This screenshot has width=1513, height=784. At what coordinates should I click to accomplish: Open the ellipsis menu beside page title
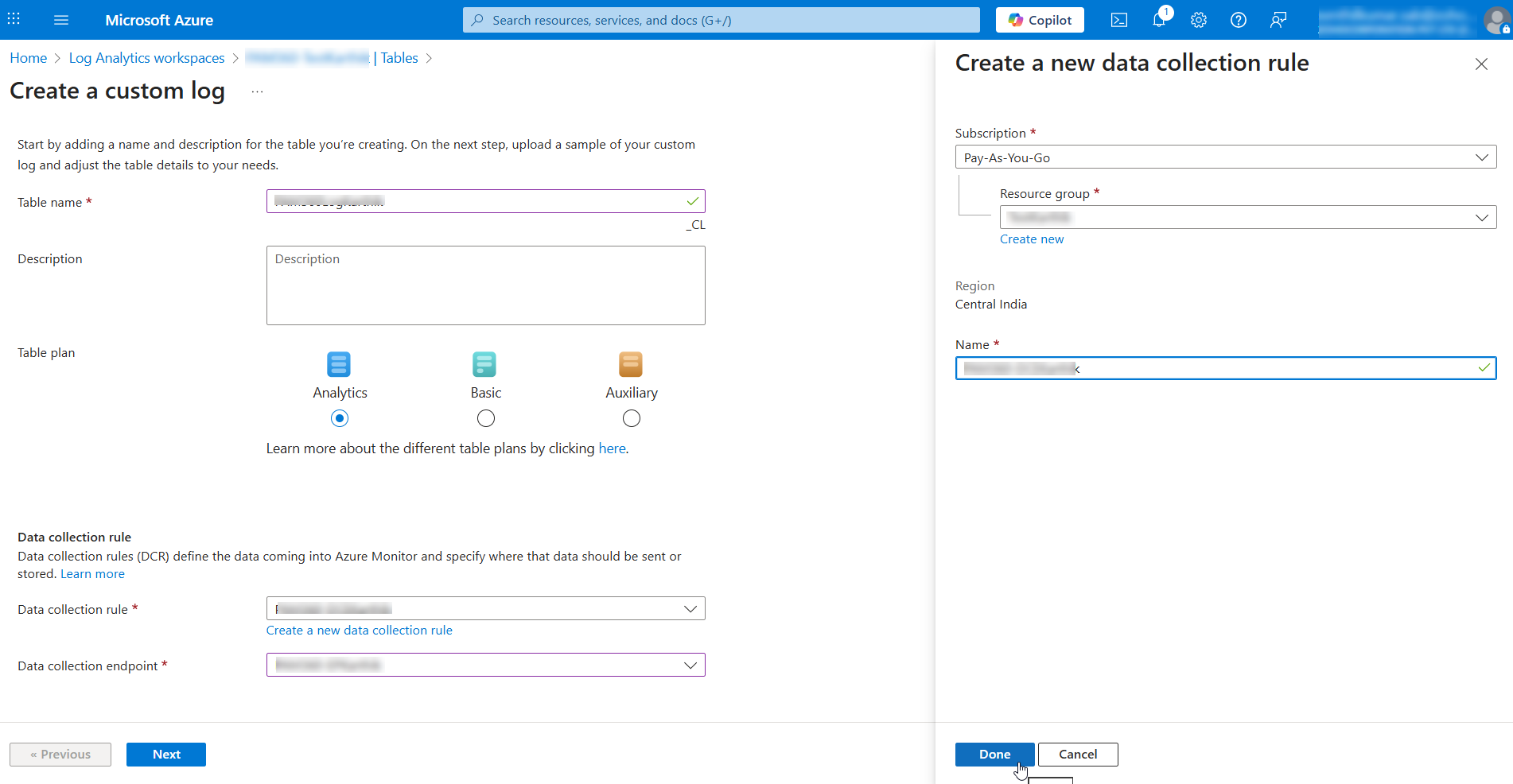coord(257,91)
